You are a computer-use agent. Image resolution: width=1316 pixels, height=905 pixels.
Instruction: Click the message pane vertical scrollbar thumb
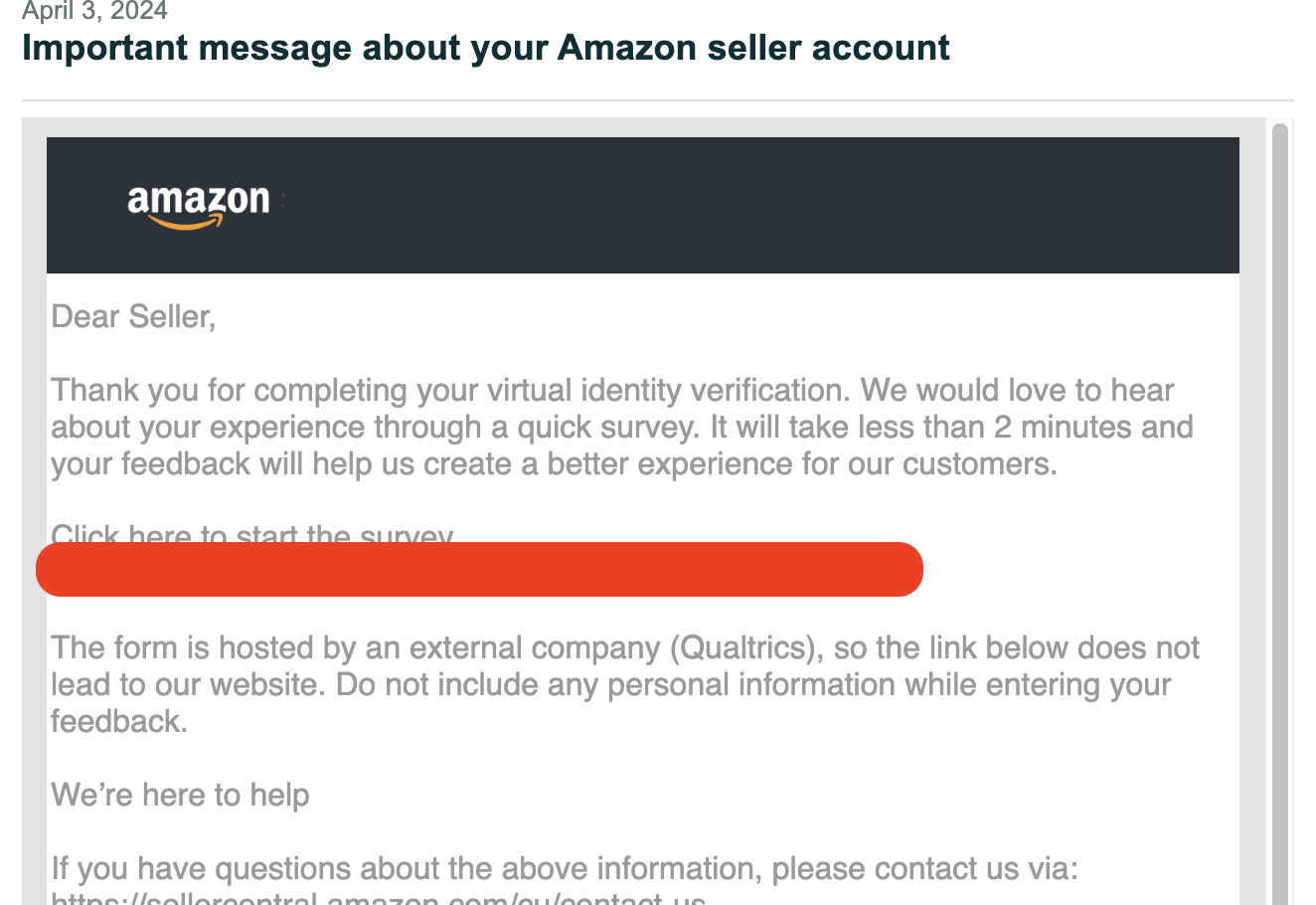[1280, 512]
